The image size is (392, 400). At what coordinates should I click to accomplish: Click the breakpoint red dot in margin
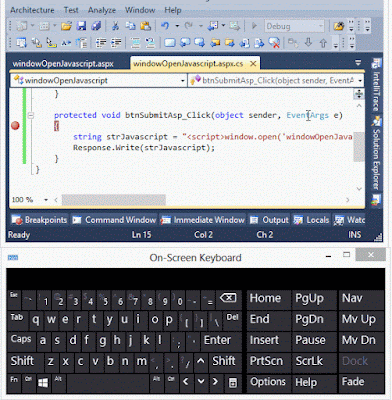point(15,126)
